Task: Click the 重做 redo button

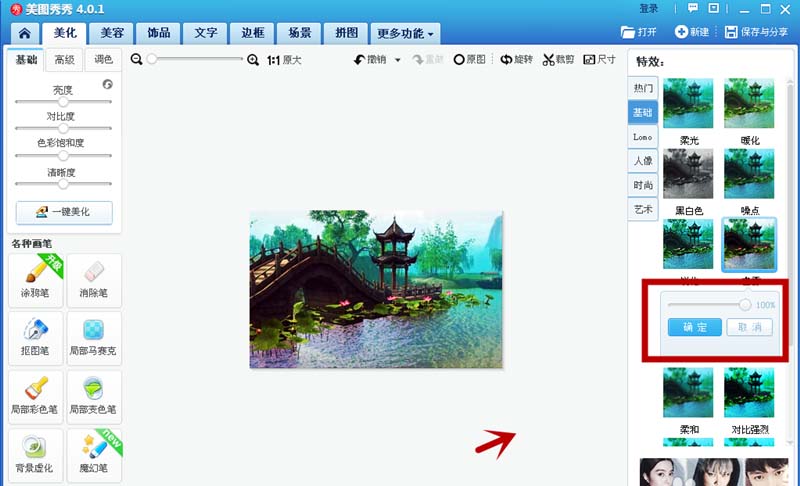Action: [428, 60]
